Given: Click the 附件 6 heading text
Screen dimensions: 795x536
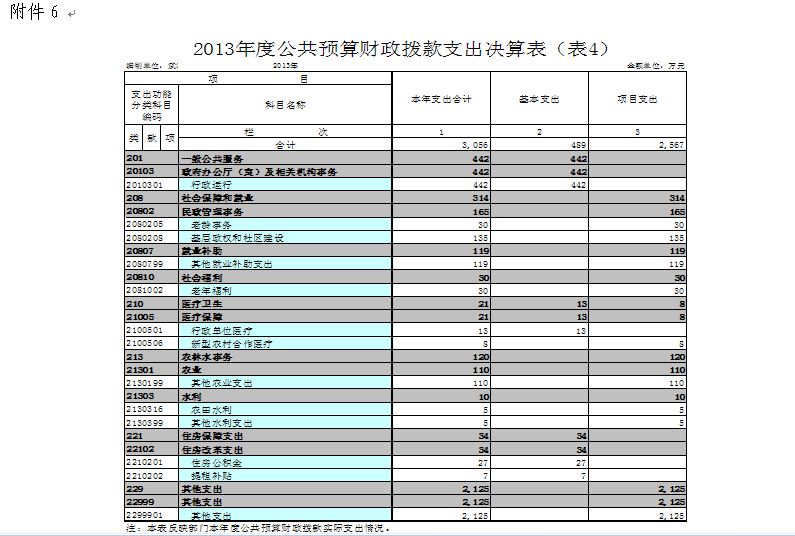Looking at the screenshot, I should 33,13.
